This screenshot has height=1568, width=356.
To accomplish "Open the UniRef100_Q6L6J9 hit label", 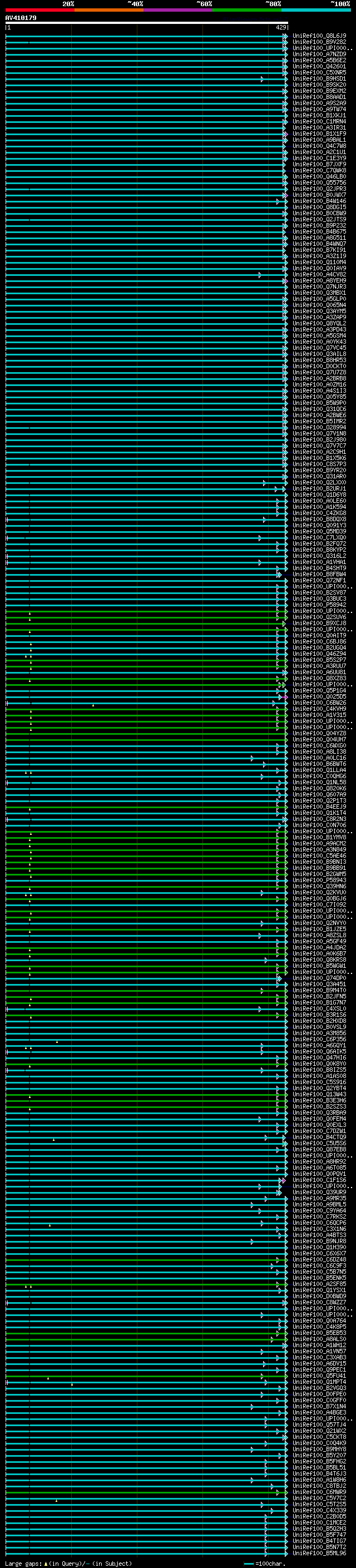I will [x=319, y=36].
